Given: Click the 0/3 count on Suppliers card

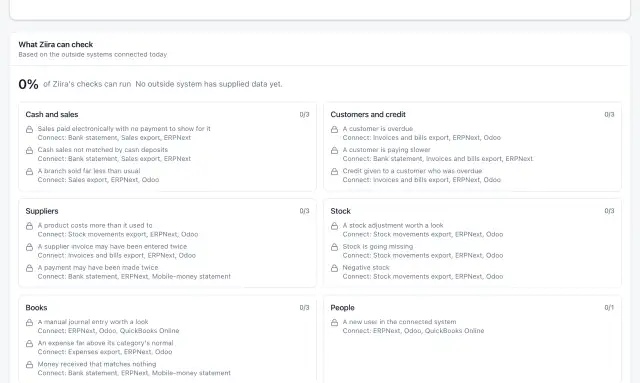Looking at the screenshot, I should pyautogui.click(x=304, y=211).
